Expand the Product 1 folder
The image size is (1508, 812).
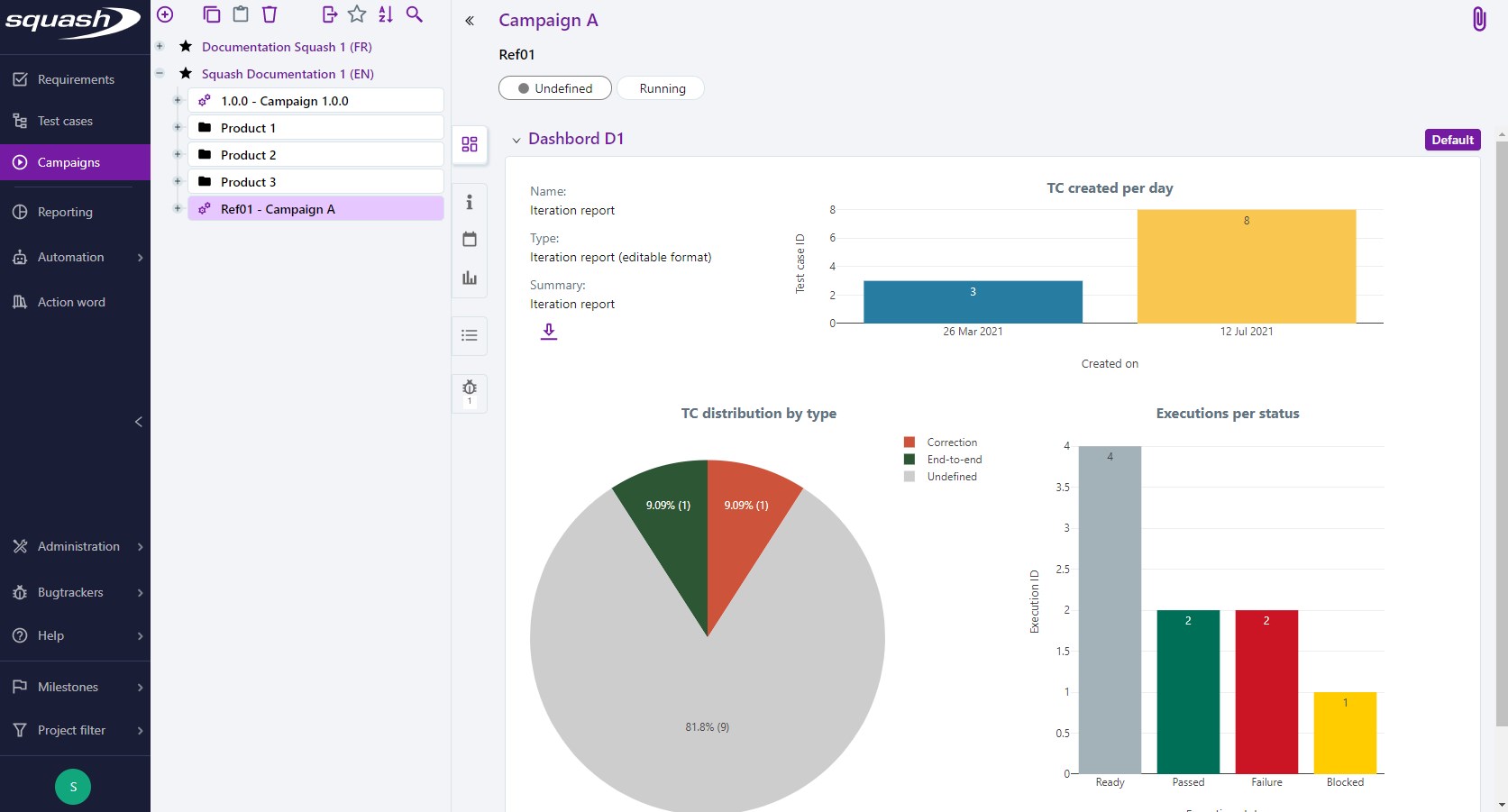[177, 127]
